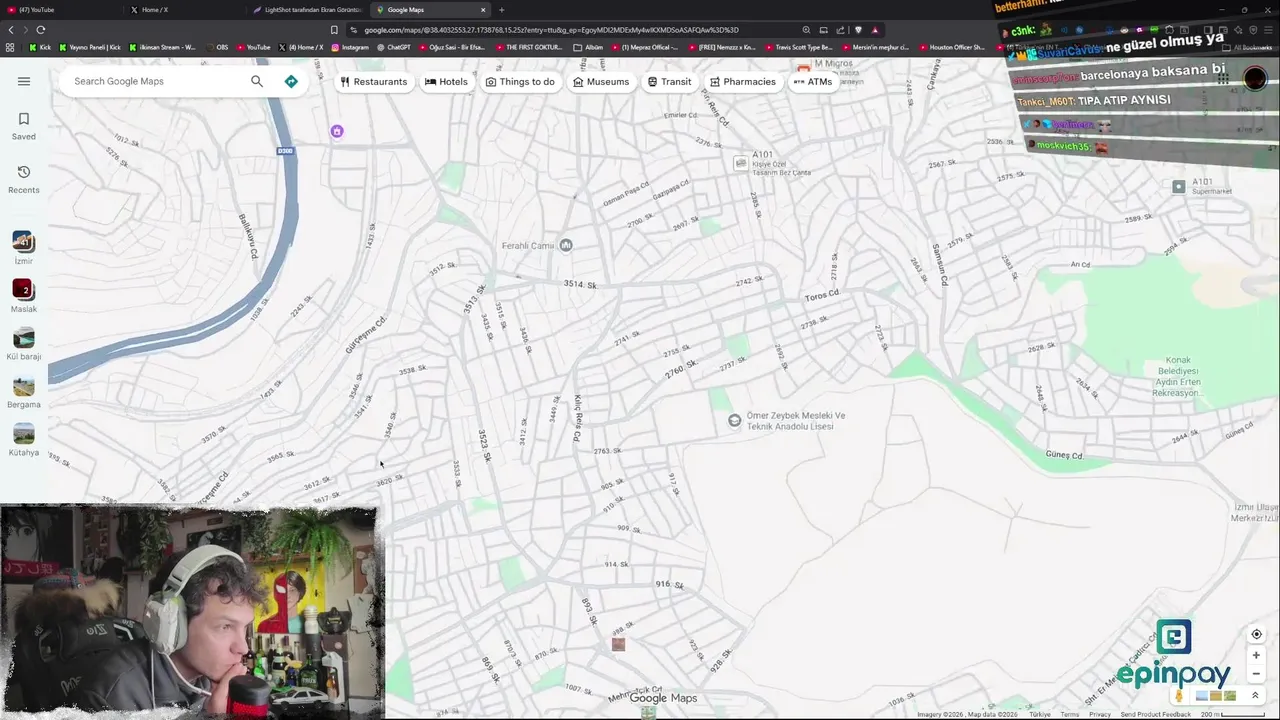Reload the page with the refresh icon
The image size is (1280, 720).
[41, 30]
